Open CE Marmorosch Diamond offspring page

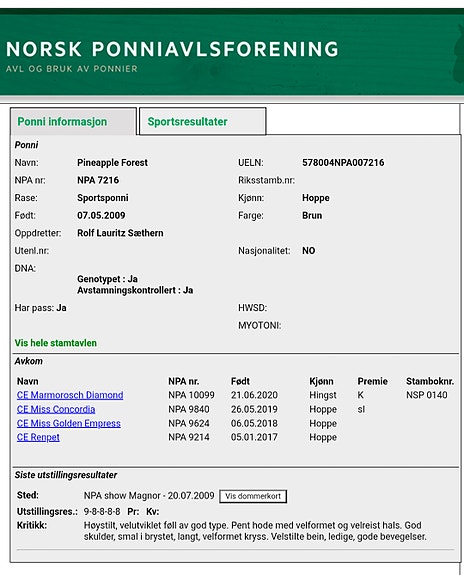point(70,395)
